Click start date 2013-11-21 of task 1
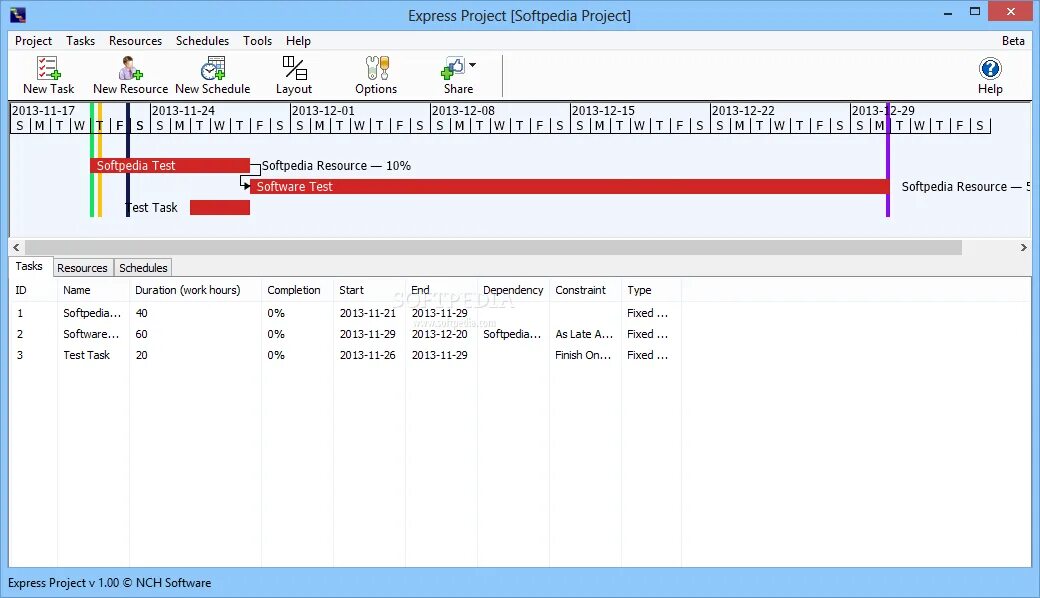Viewport: 1040px width, 598px height. click(367, 313)
